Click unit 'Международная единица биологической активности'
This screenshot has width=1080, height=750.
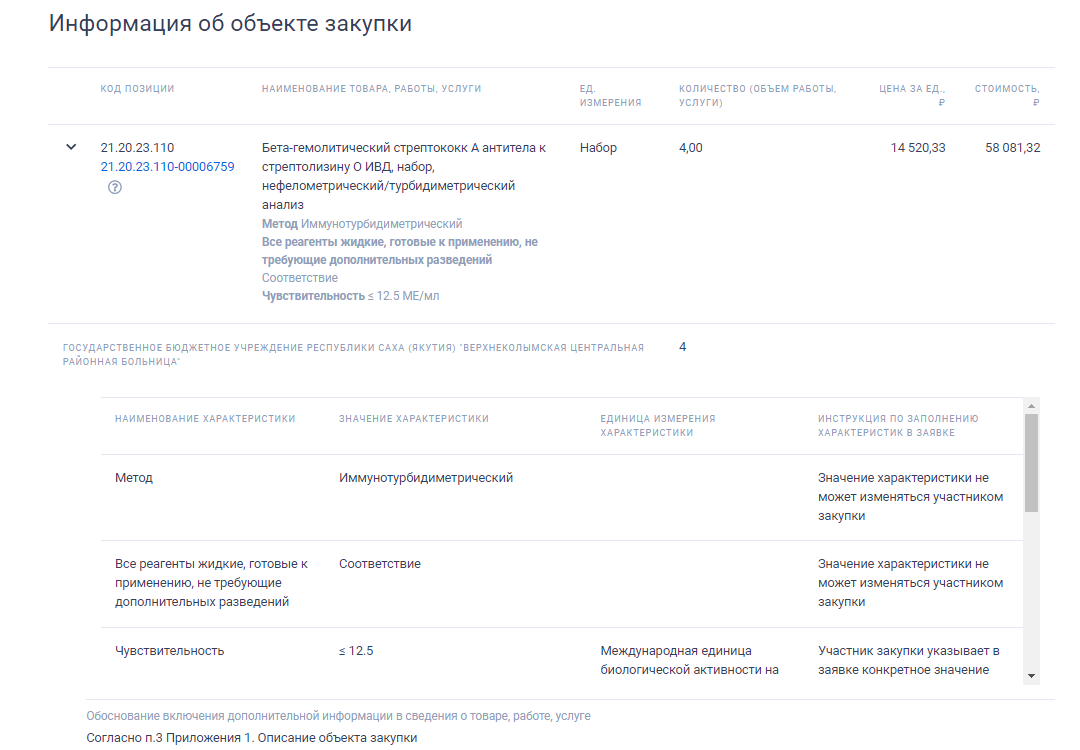(689, 660)
